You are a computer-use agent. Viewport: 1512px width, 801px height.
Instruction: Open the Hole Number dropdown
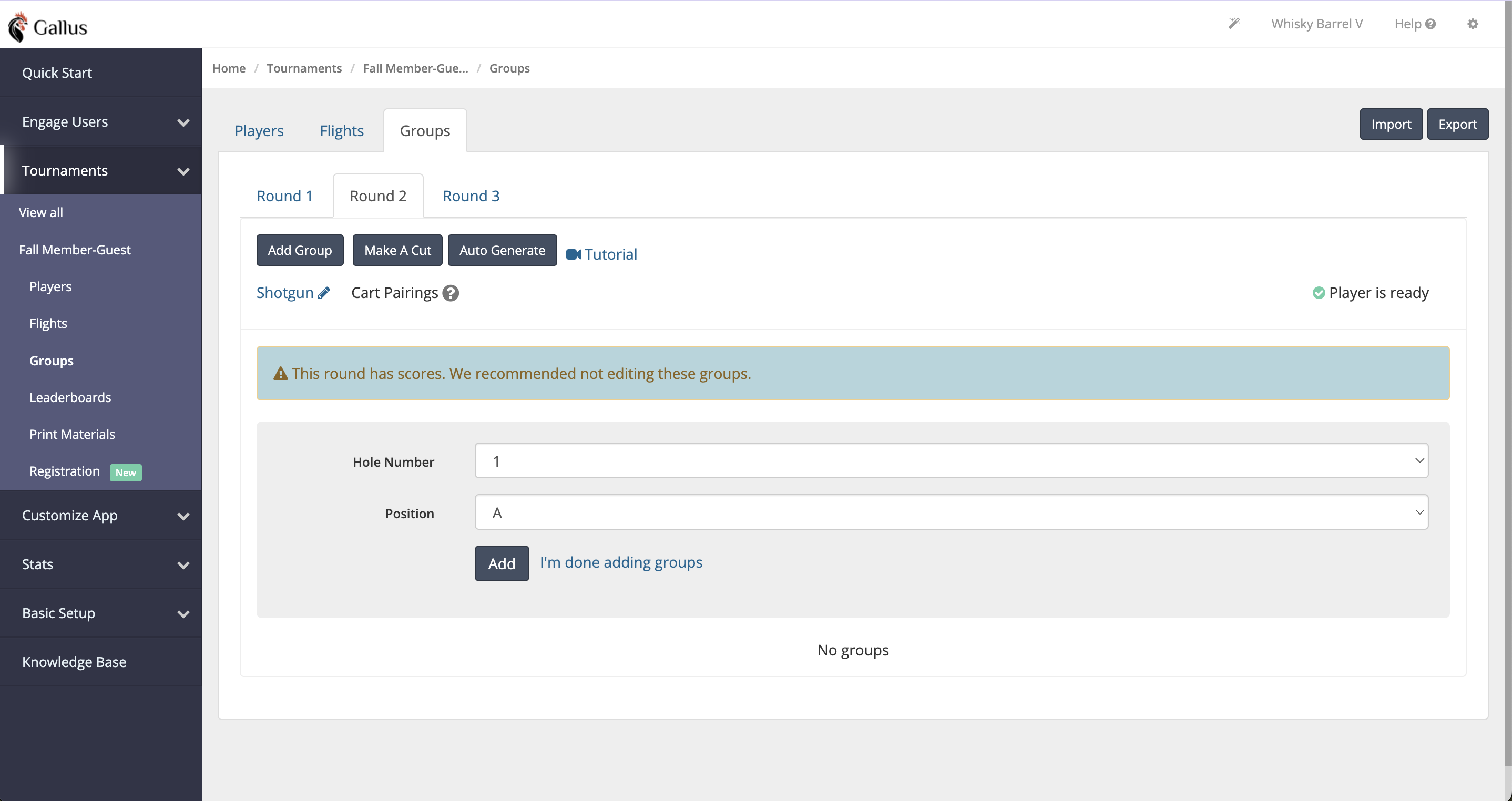tap(952, 460)
